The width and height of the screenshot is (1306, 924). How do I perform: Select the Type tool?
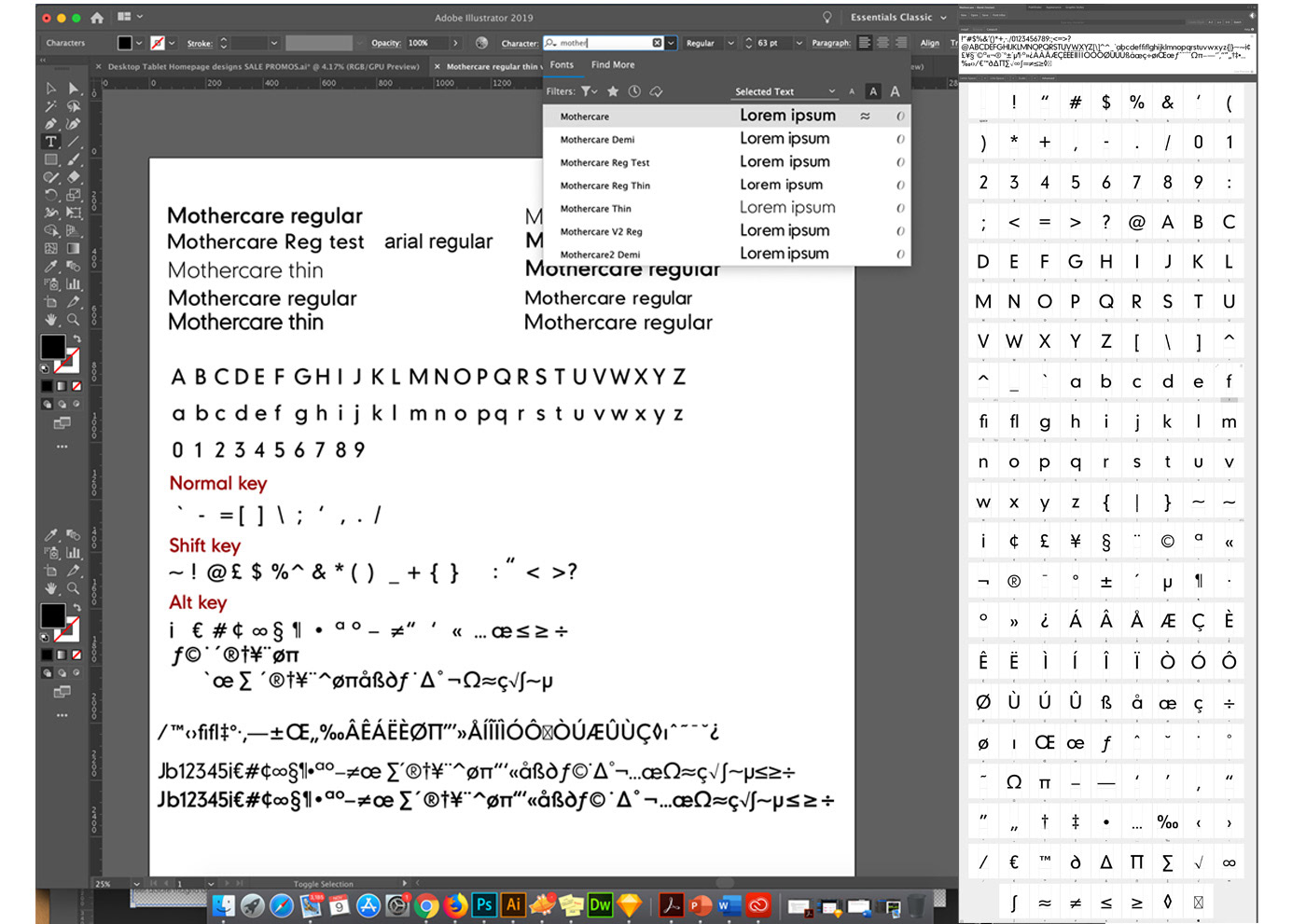[x=51, y=142]
